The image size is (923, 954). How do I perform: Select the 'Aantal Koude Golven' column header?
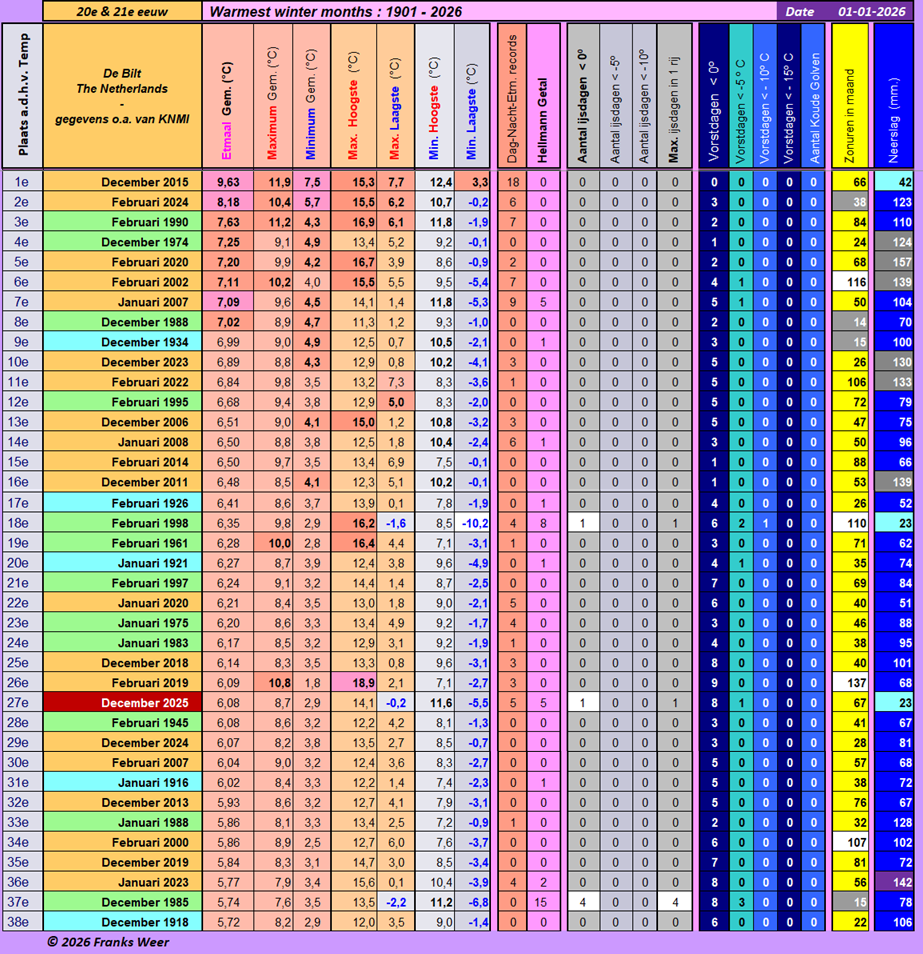(x=814, y=96)
